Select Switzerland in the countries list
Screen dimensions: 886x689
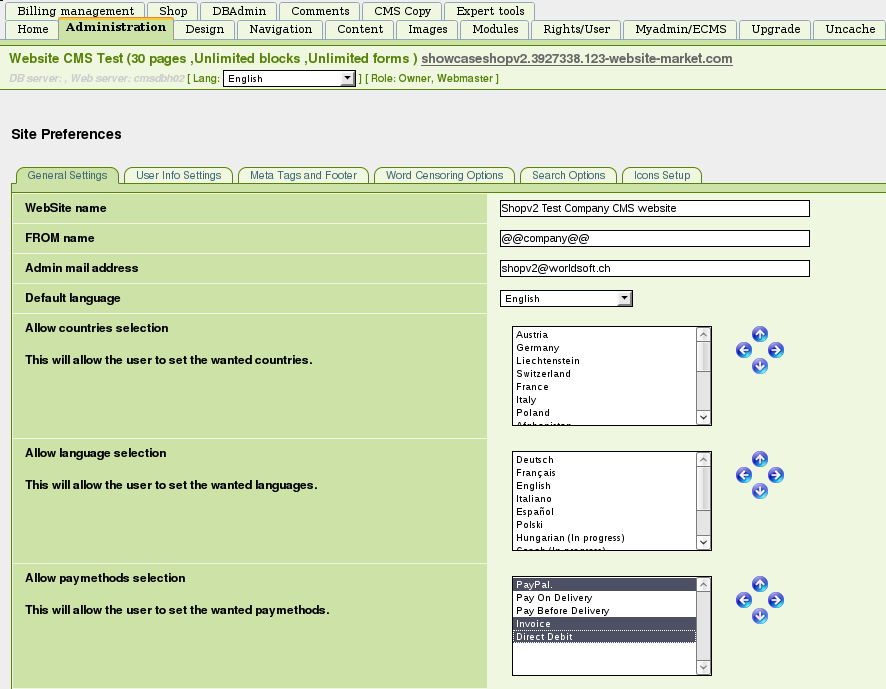pyautogui.click(x=543, y=374)
